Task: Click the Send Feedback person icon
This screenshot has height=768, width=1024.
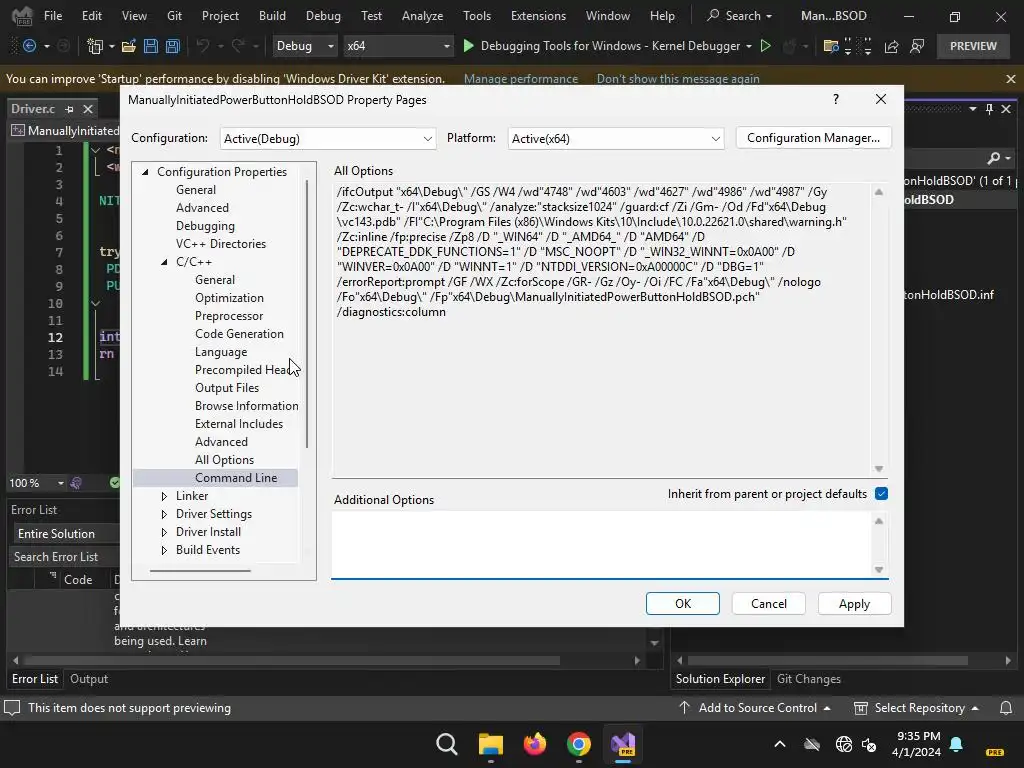Action: [917, 46]
